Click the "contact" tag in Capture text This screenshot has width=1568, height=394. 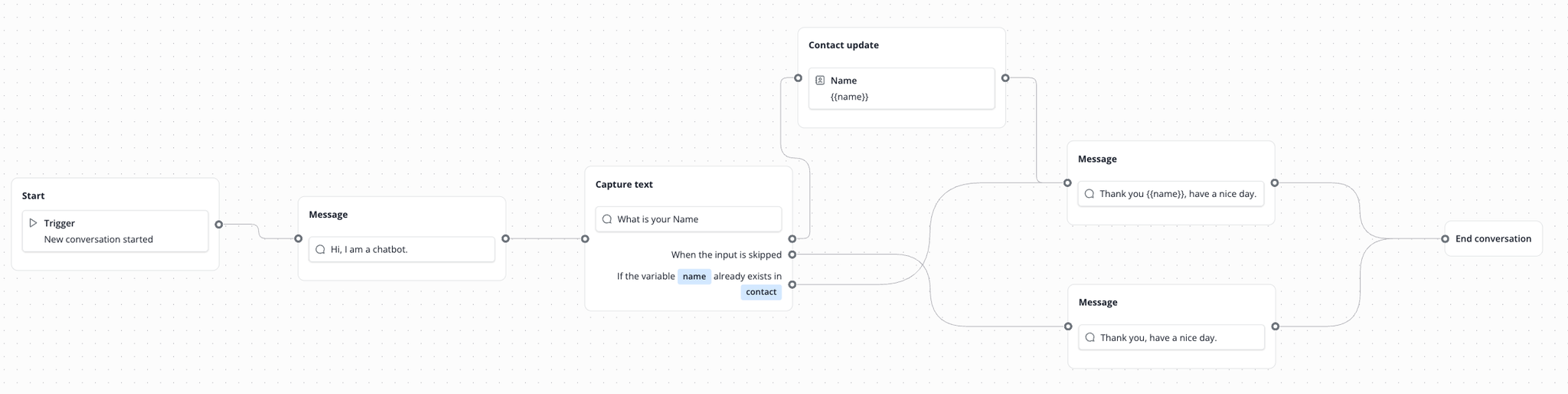(x=761, y=292)
